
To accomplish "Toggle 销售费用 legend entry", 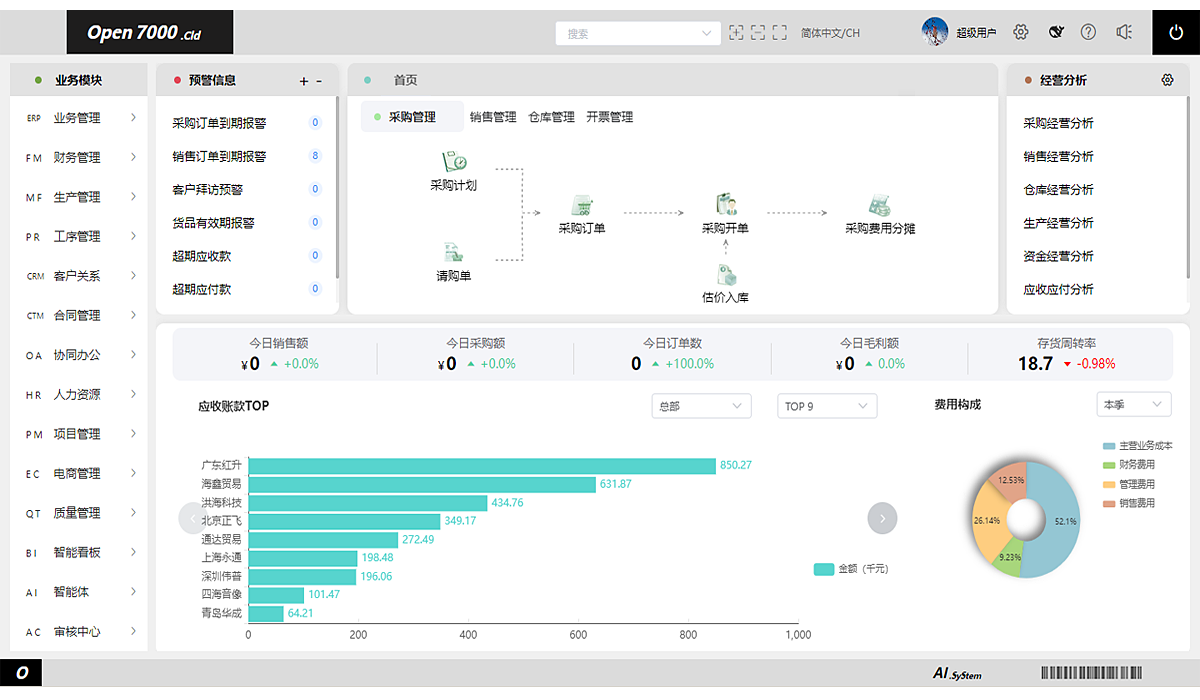I will click(x=1129, y=503).
